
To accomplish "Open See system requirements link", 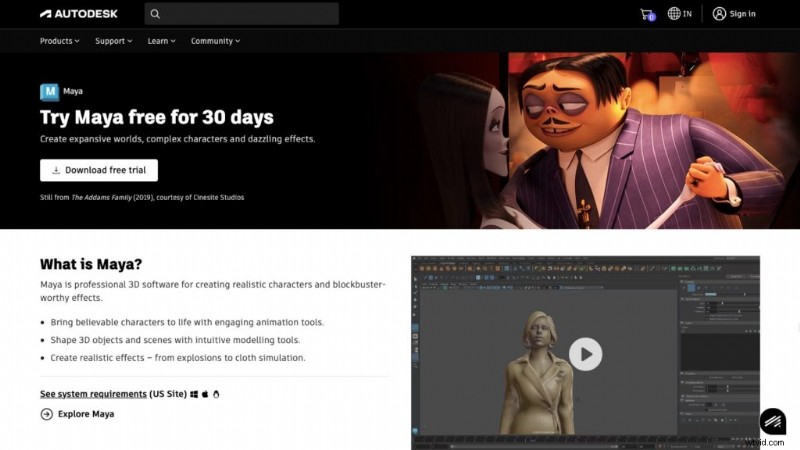I will point(93,394).
